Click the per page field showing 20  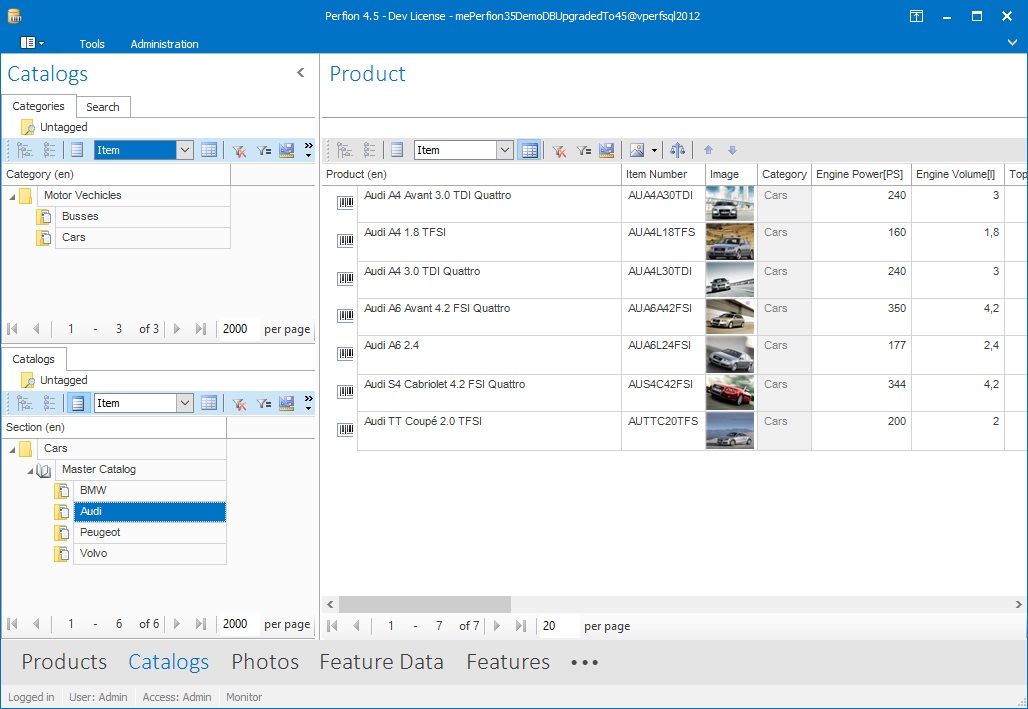(x=559, y=626)
